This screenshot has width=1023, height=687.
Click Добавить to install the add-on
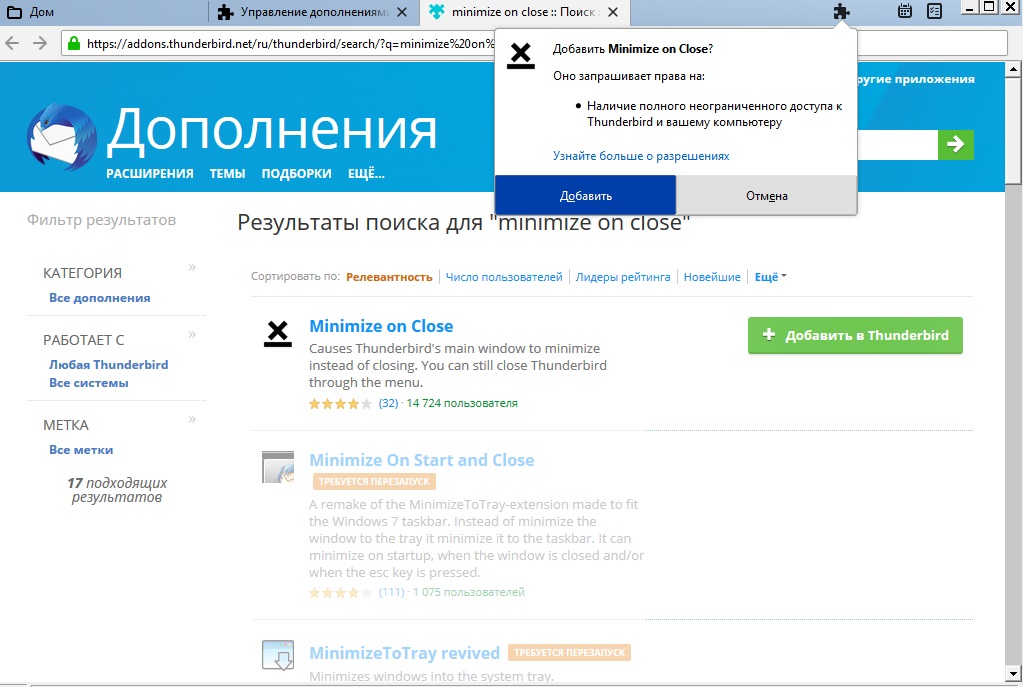[585, 196]
